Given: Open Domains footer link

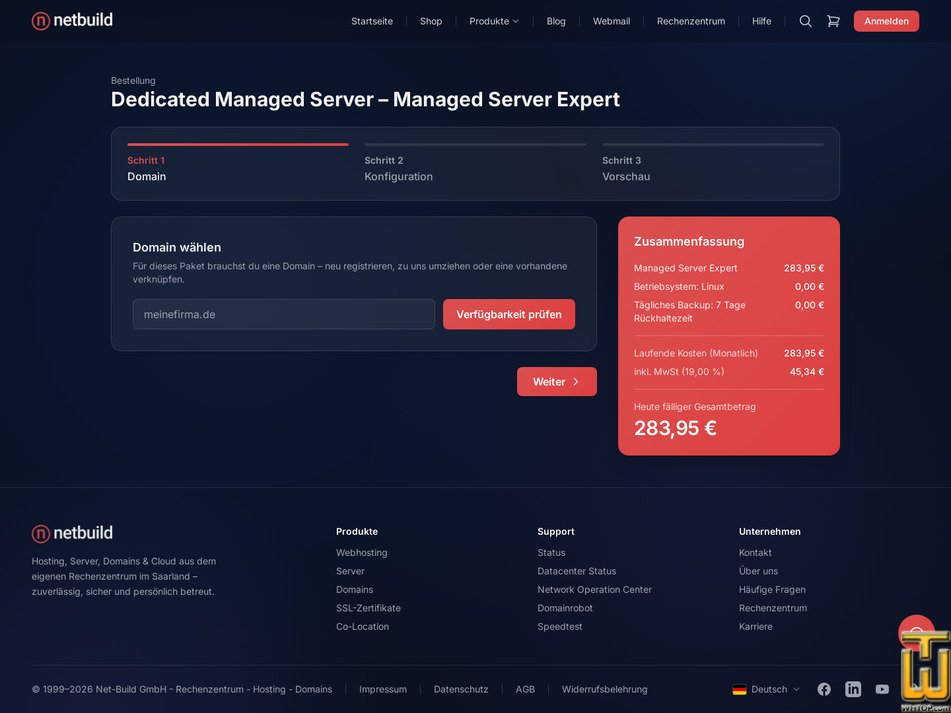Looking at the screenshot, I should pyautogui.click(x=354, y=589).
